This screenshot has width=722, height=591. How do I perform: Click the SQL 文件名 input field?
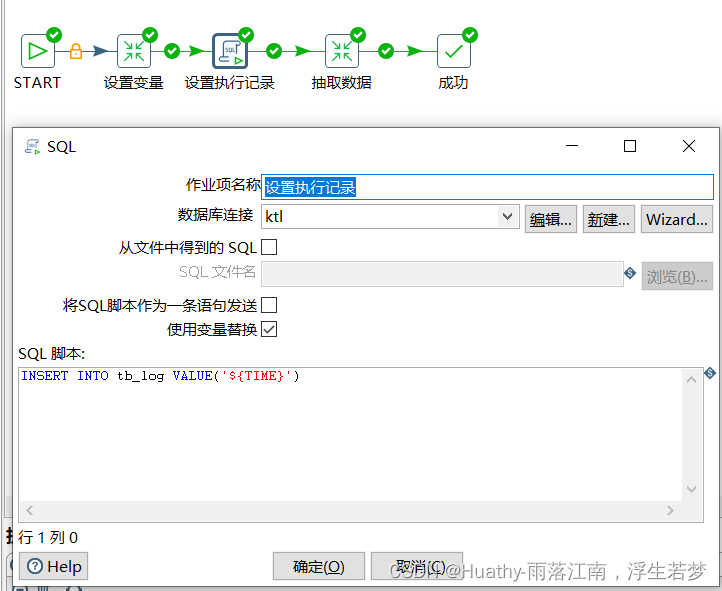pyautogui.click(x=442, y=274)
